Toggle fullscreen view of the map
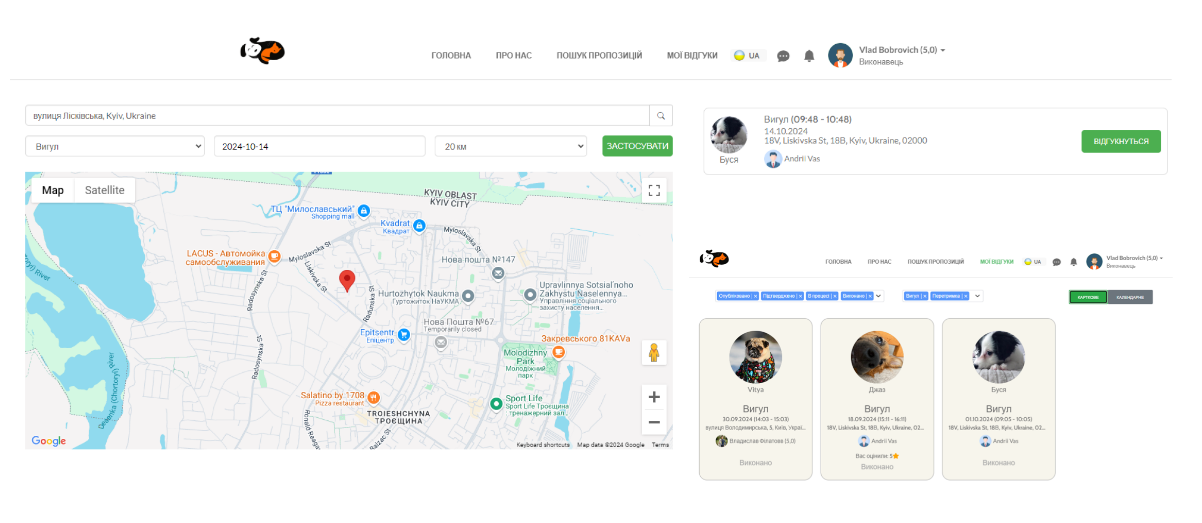The height and width of the screenshot is (523, 1202). (654, 190)
